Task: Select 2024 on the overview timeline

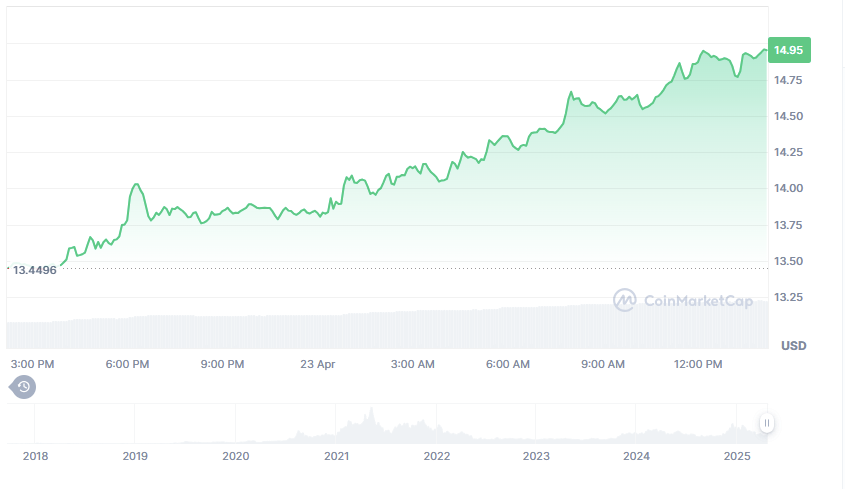Action: tap(636, 457)
